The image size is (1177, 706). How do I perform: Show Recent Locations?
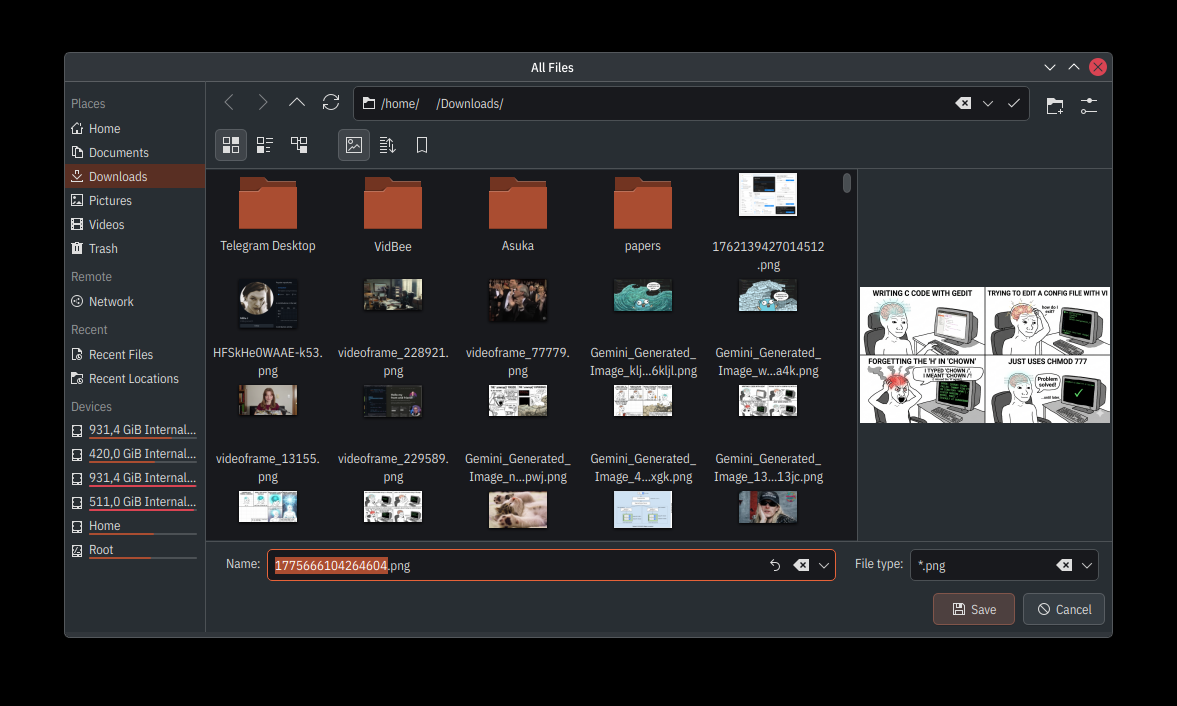point(135,379)
